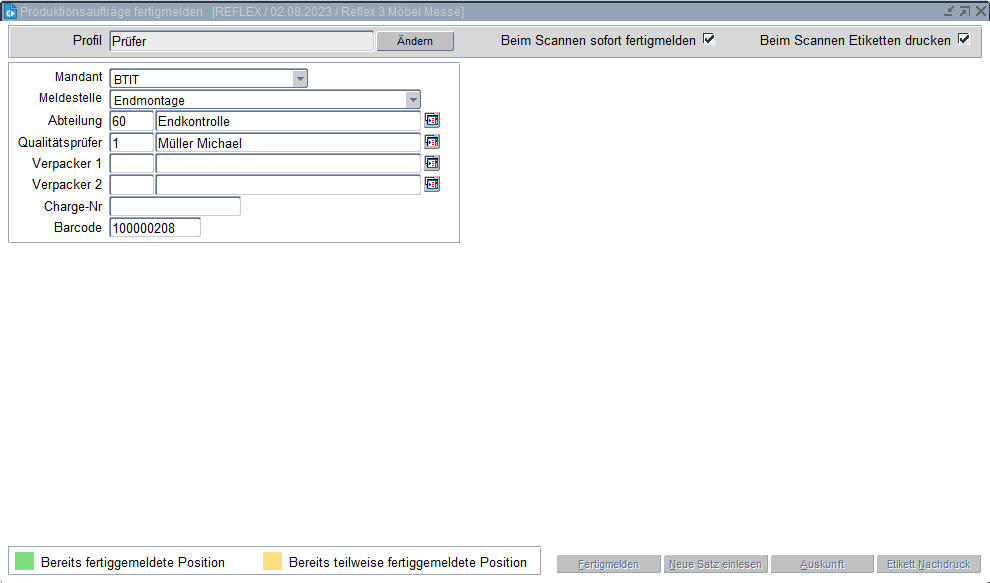Click the Etikett Nachdruck button
Image resolution: width=990 pixels, height=583 pixels.
point(928,564)
